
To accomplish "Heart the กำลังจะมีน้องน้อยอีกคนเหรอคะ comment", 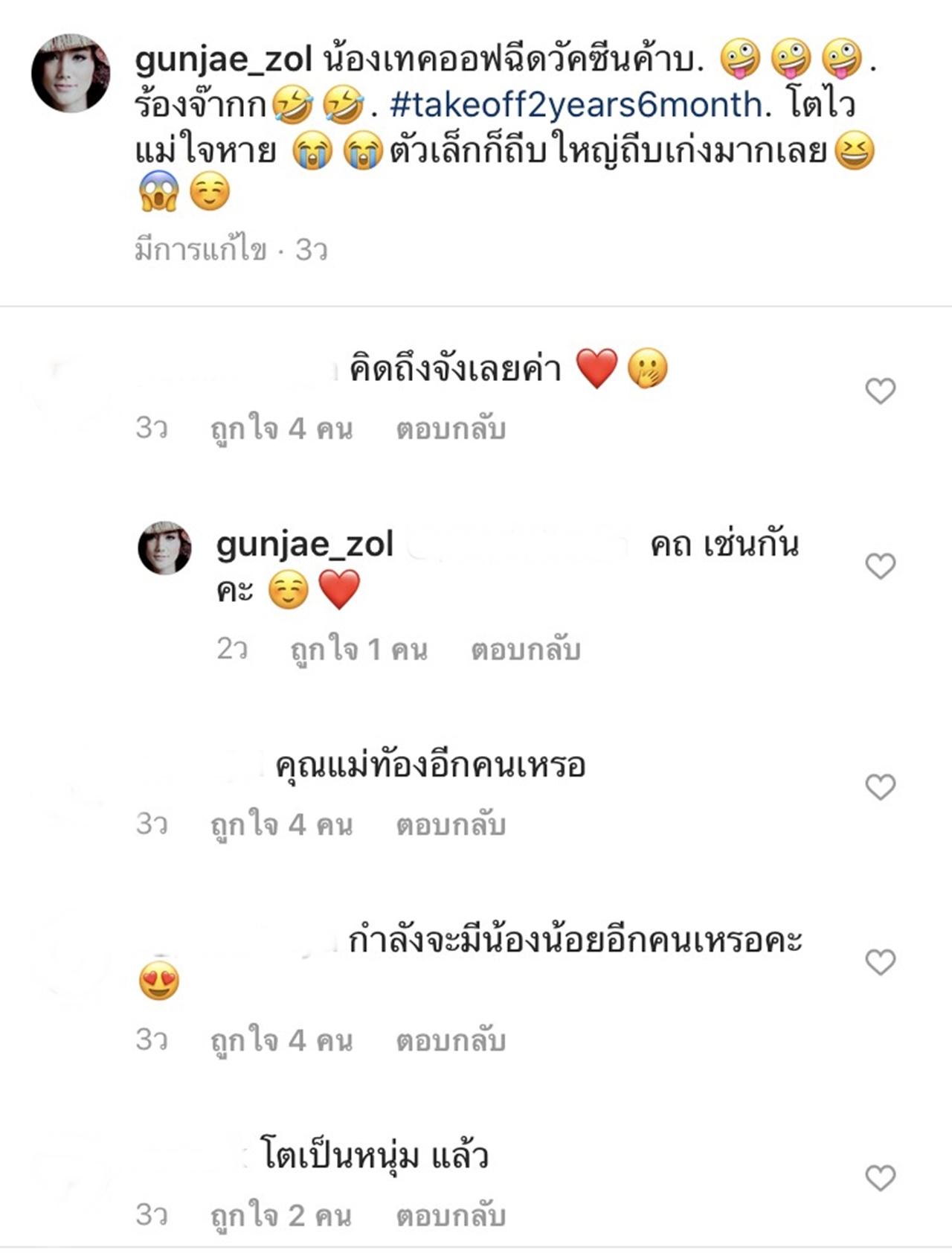I will pyautogui.click(x=880, y=962).
